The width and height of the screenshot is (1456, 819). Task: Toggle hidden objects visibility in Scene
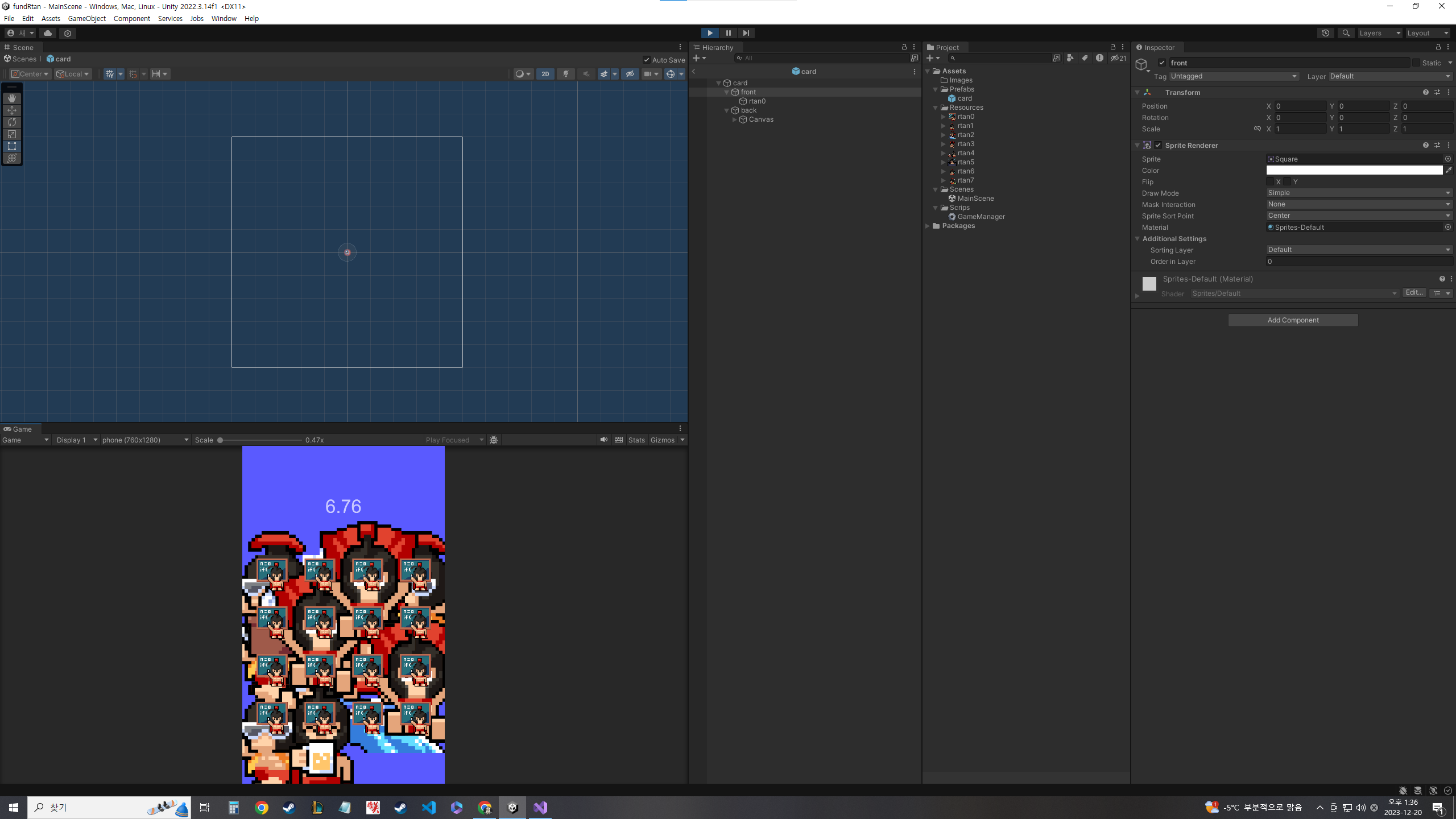(630, 74)
